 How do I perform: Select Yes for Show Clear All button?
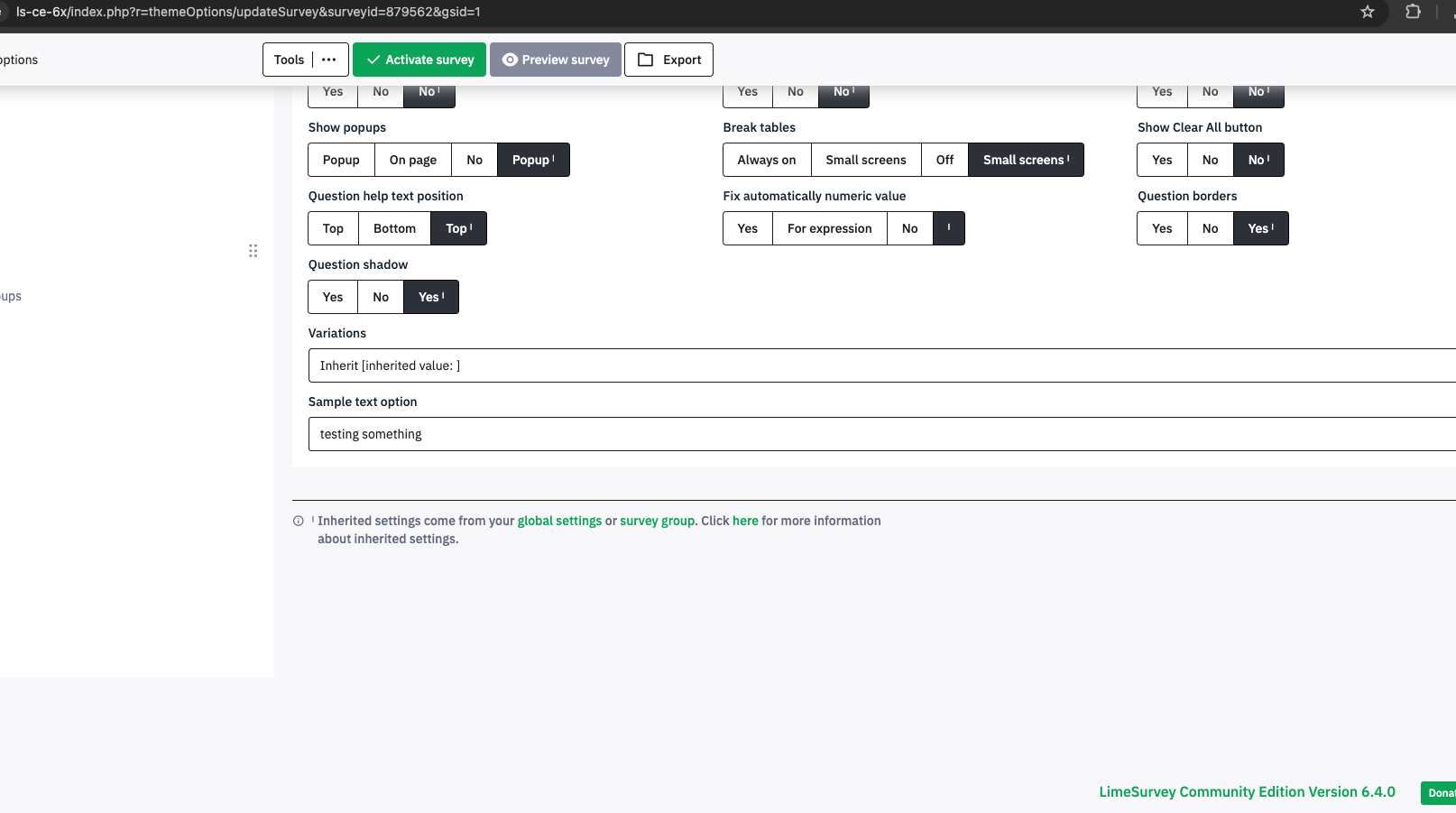pos(1162,160)
